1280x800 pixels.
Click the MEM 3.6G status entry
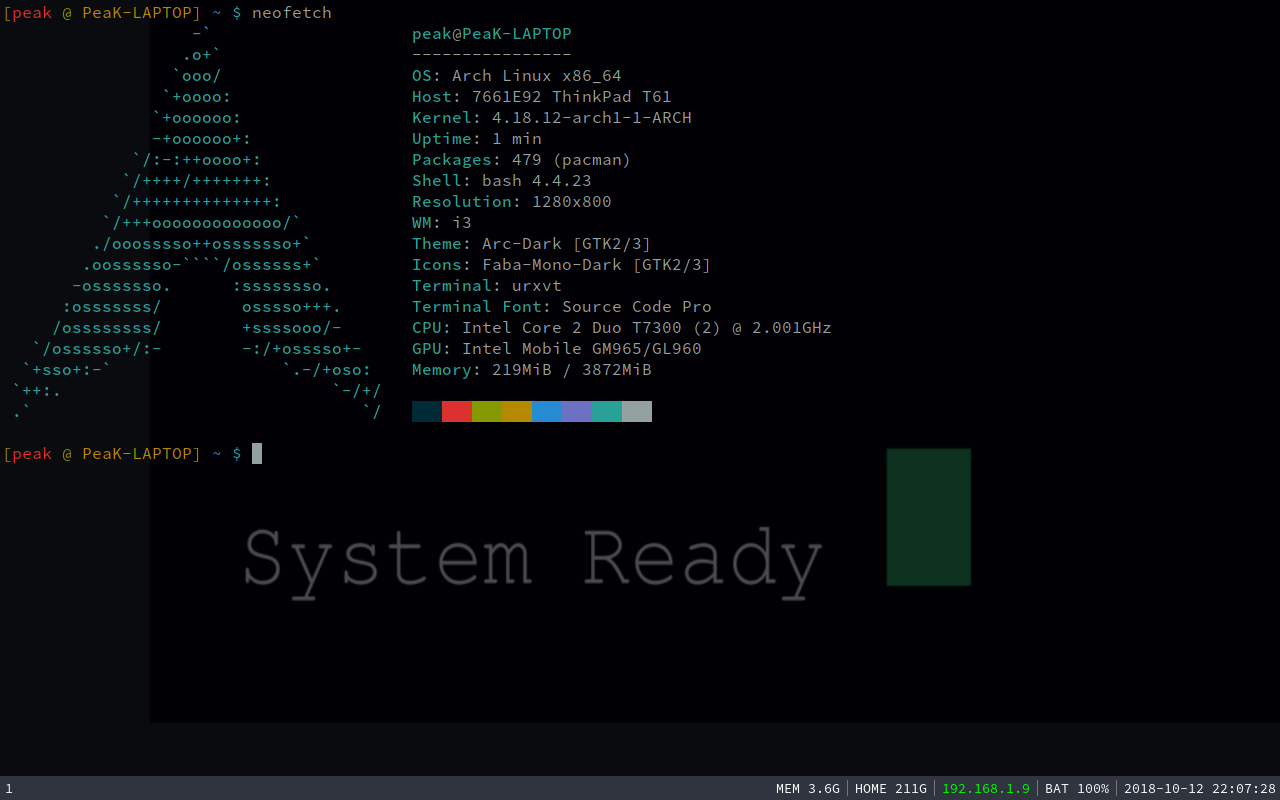pyautogui.click(x=808, y=788)
